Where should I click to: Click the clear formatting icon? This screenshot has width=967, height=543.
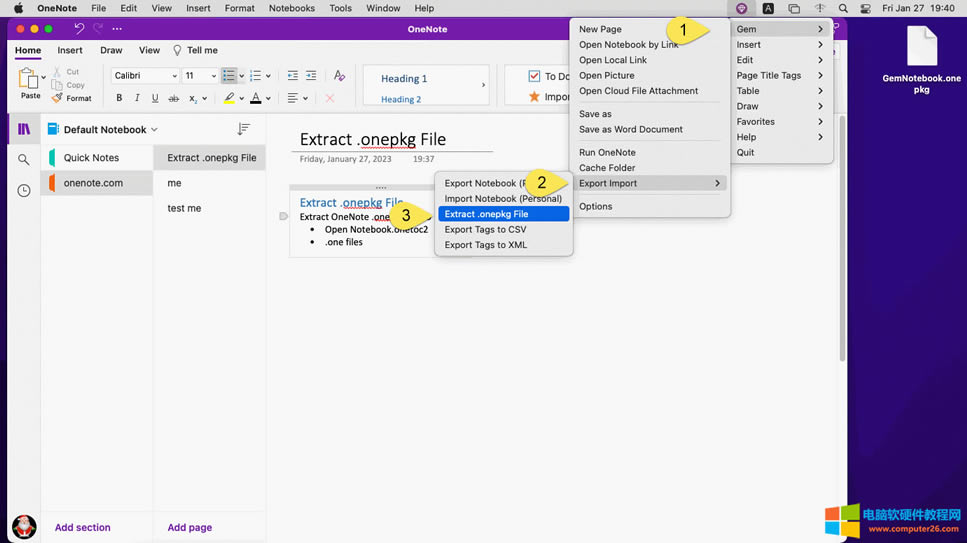coord(339,76)
